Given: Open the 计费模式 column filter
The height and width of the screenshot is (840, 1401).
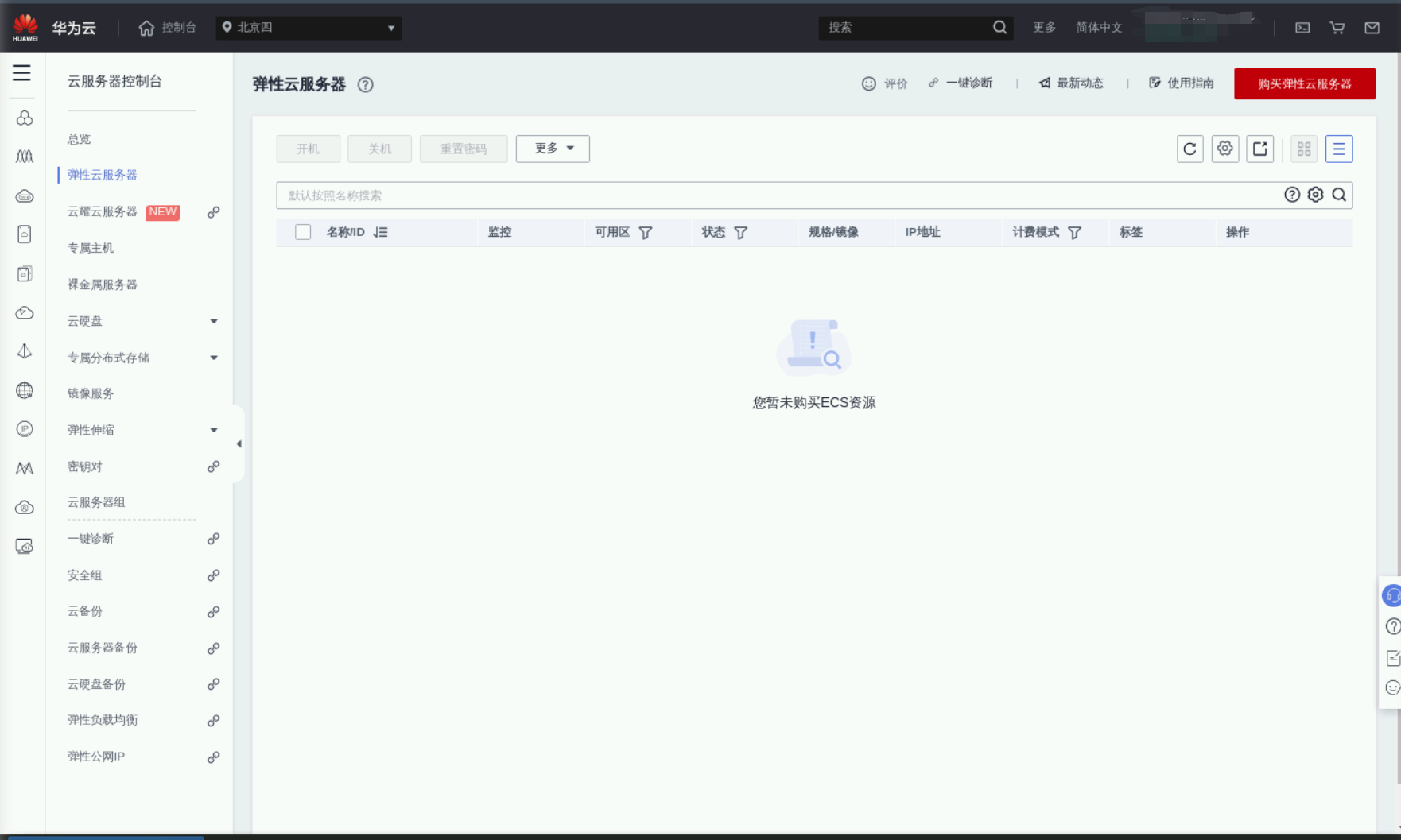Looking at the screenshot, I should tap(1074, 233).
